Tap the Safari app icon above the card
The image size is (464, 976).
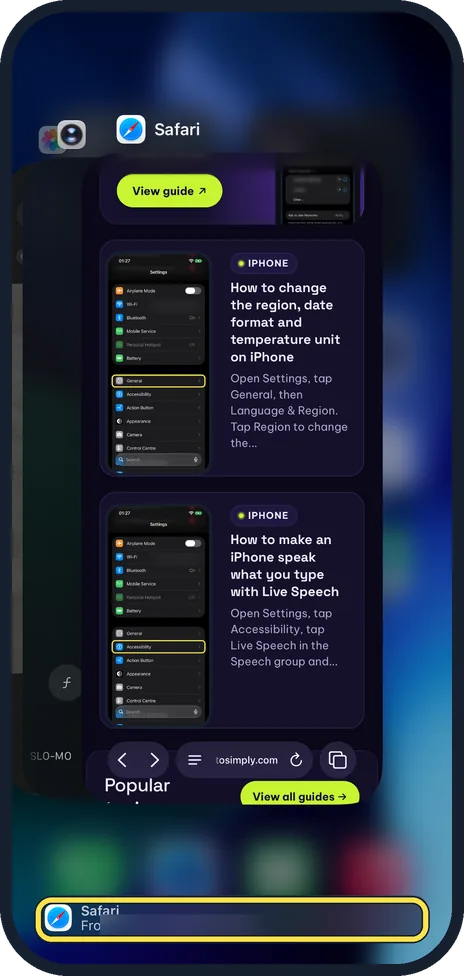coord(131,129)
